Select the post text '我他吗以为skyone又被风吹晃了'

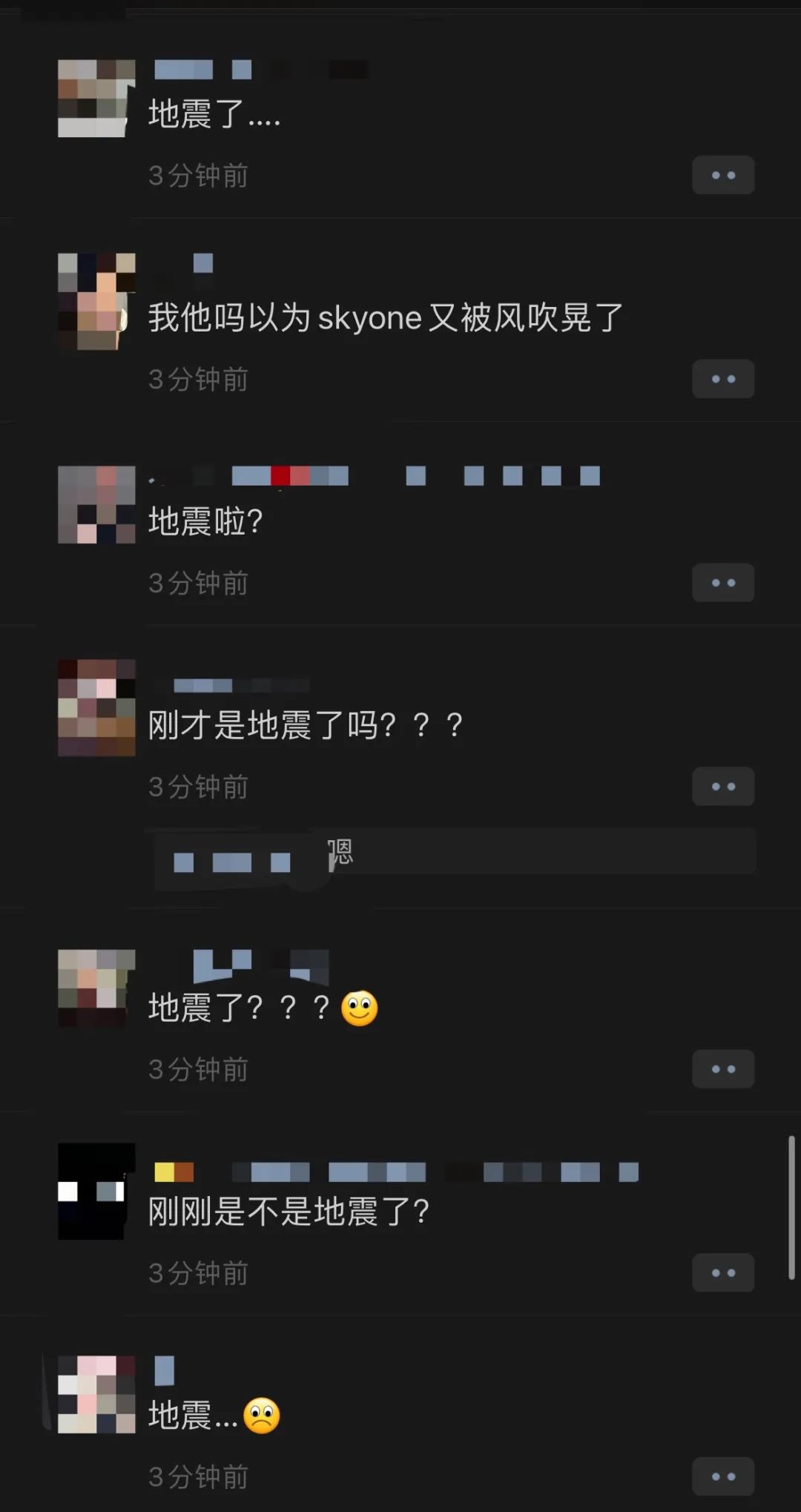pos(386,317)
